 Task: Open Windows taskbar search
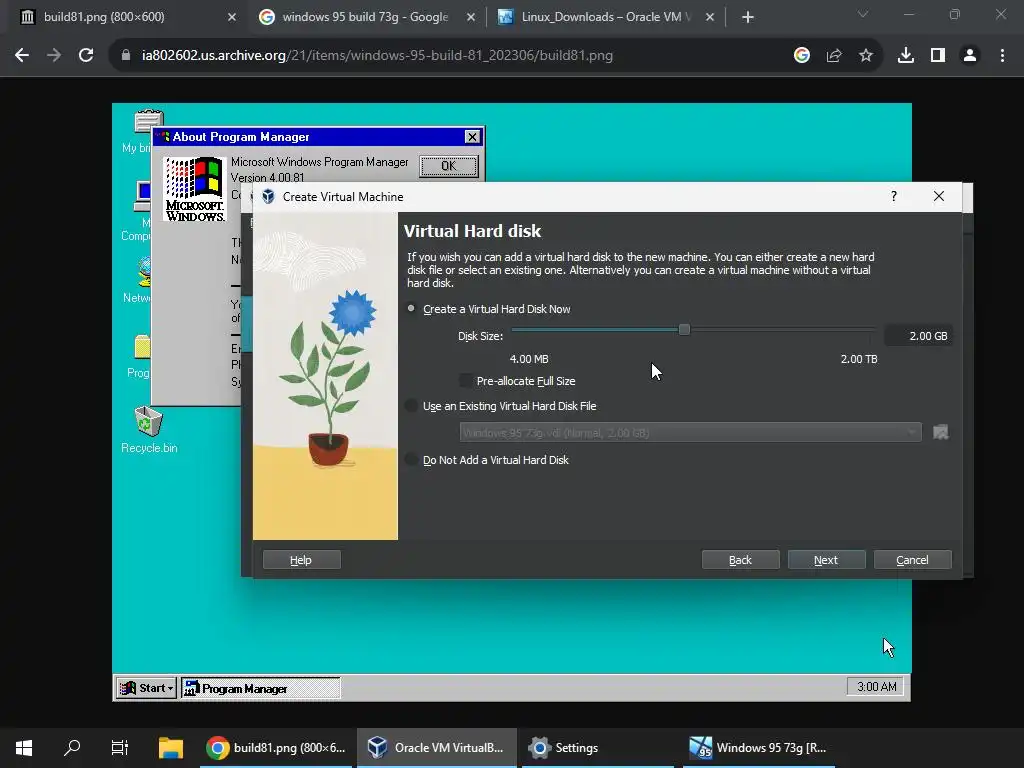click(72, 748)
